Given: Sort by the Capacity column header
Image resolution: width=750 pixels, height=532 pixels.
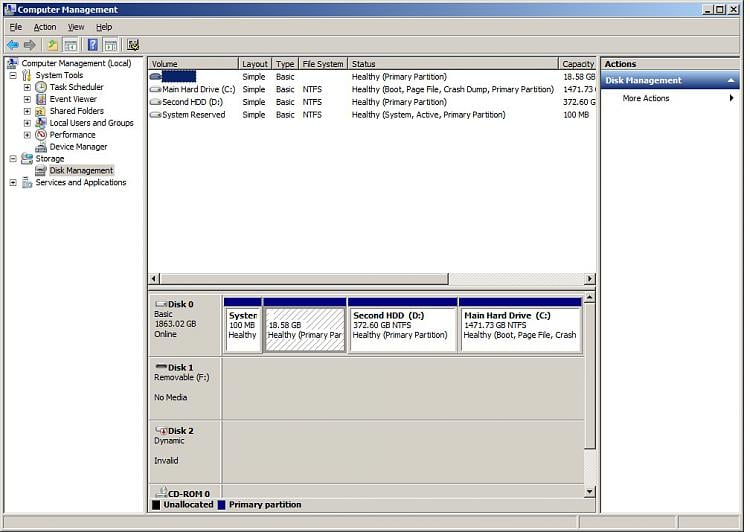Looking at the screenshot, I should click(577, 64).
